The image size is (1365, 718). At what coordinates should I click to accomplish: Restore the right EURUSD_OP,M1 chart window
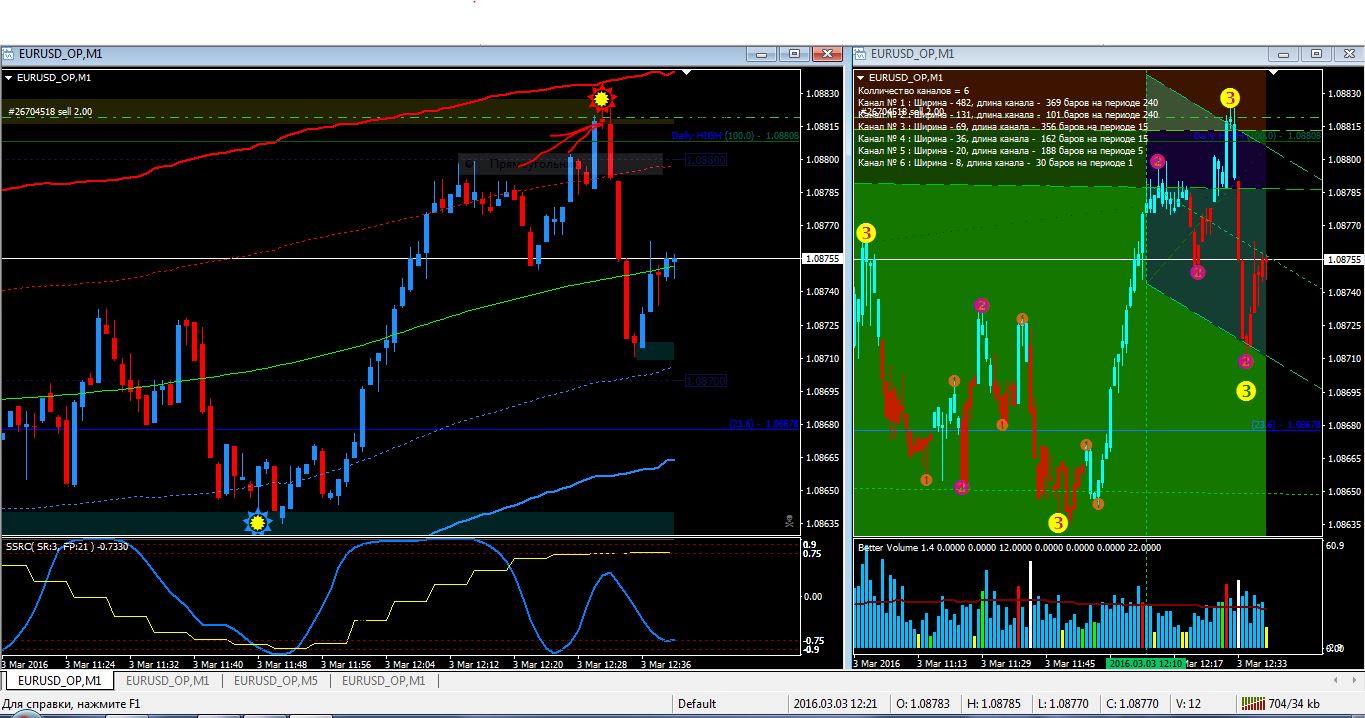1318,54
